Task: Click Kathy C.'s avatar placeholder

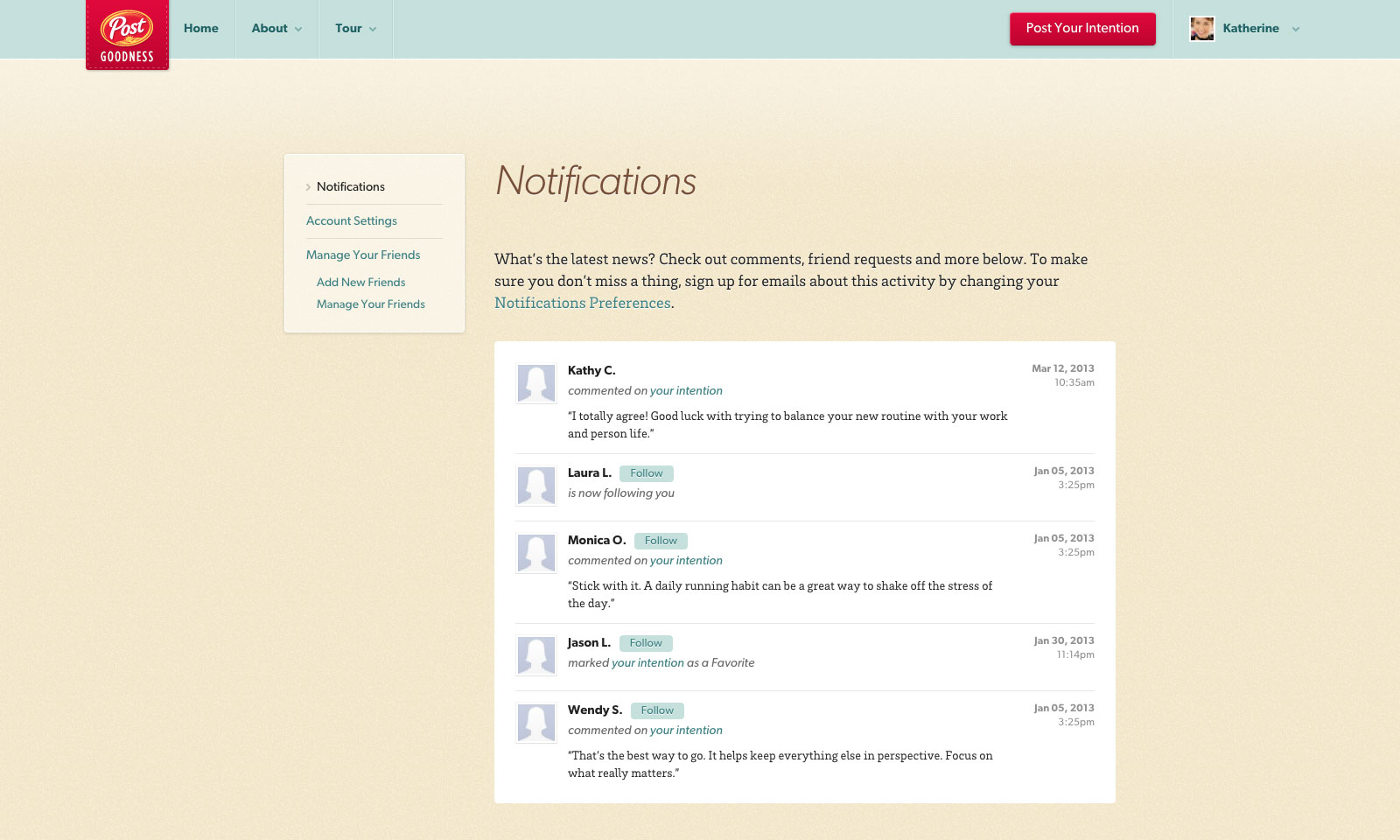Action: [x=536, y=383]
